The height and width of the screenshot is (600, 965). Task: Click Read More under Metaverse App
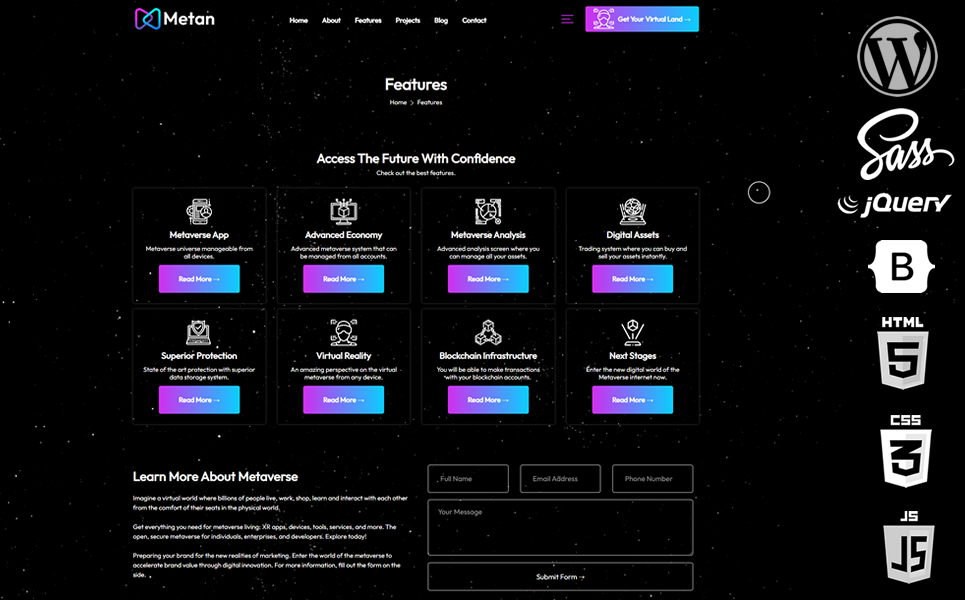click(199, 279)
